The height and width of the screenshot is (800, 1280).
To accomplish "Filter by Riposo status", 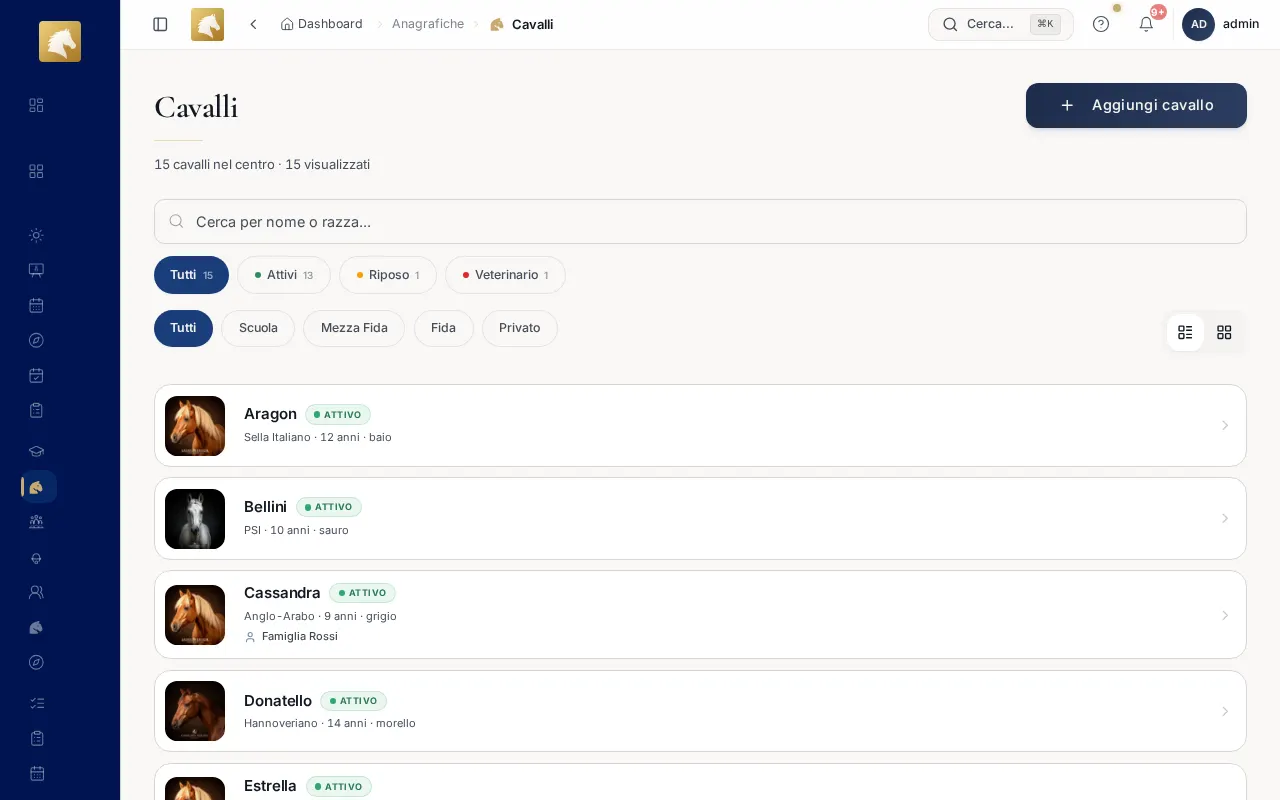I will pyautogui.click(x=388, y=275).
